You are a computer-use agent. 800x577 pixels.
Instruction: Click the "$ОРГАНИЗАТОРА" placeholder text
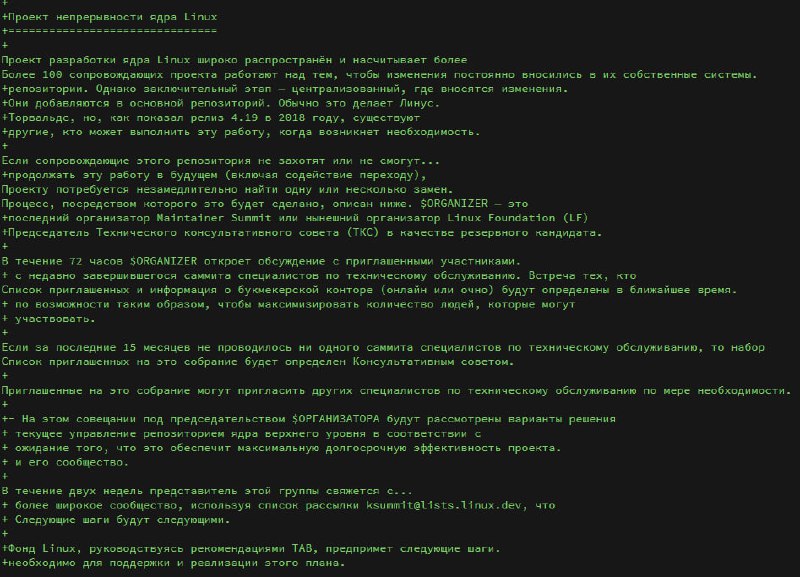click(x=342, y=418)
